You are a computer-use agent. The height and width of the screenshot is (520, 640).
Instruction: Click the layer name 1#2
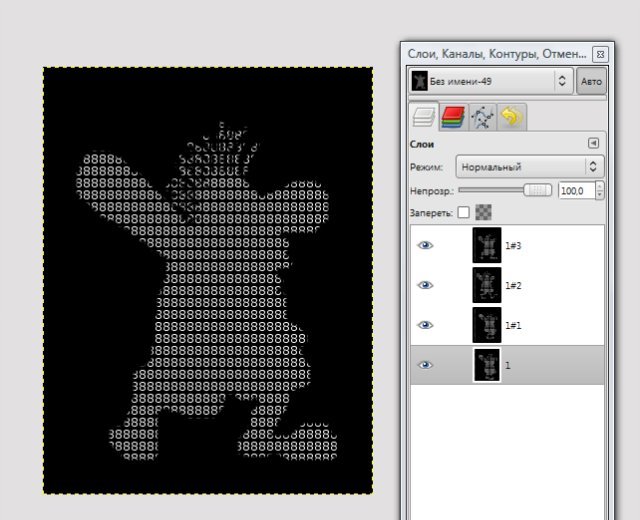(x=513, y=285)
